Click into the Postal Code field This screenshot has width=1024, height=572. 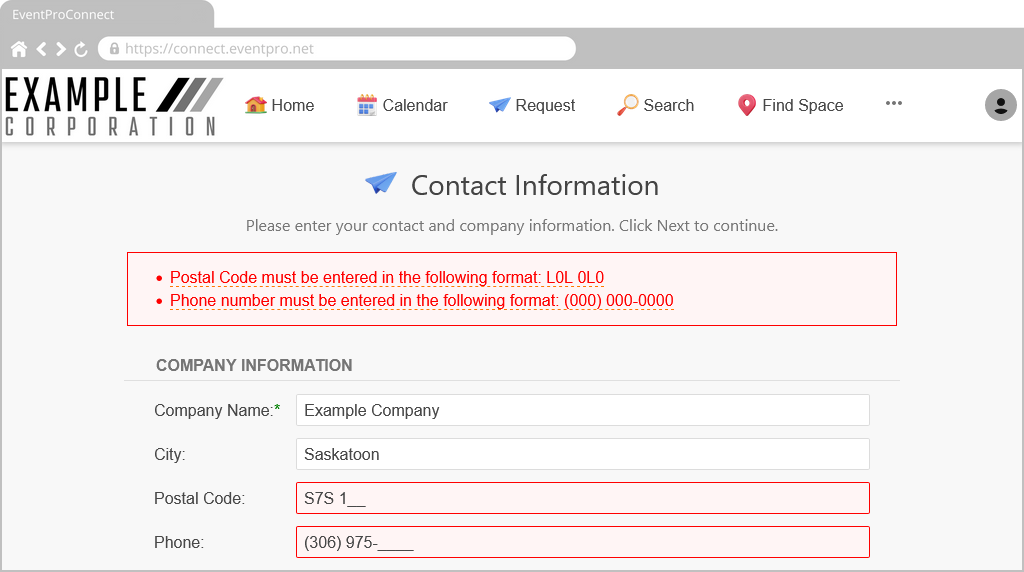click(583, 498)
